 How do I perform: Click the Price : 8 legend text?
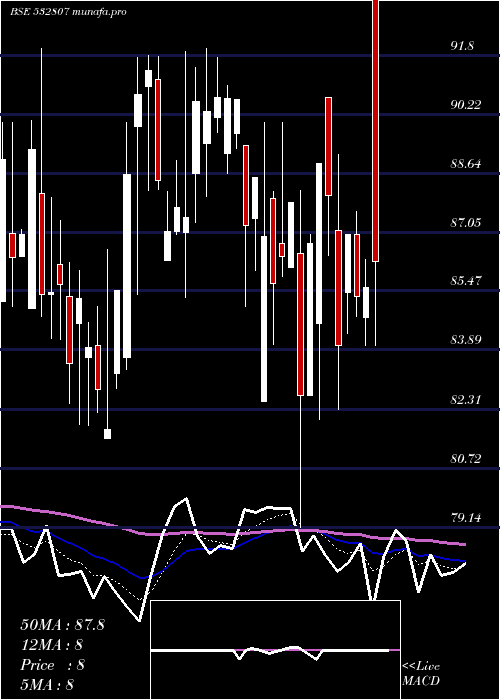(x=53, y=665)
